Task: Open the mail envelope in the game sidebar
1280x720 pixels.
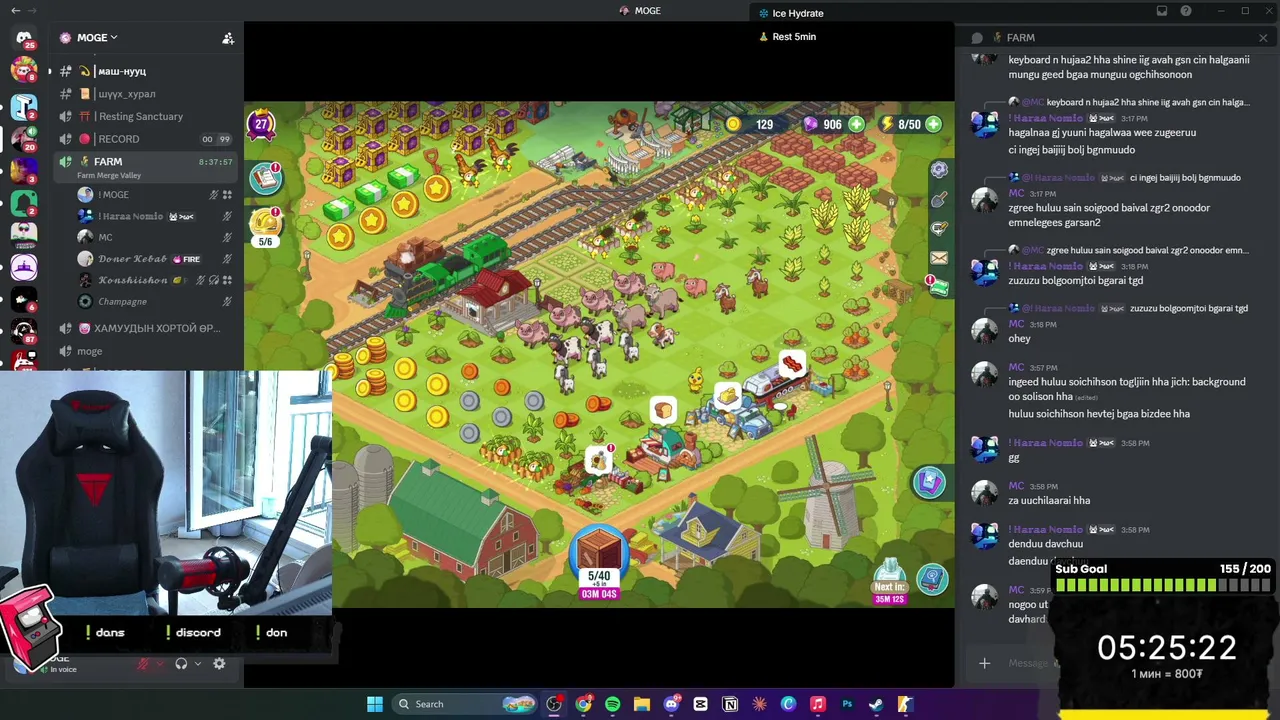Action: click(x=939, y=258)
